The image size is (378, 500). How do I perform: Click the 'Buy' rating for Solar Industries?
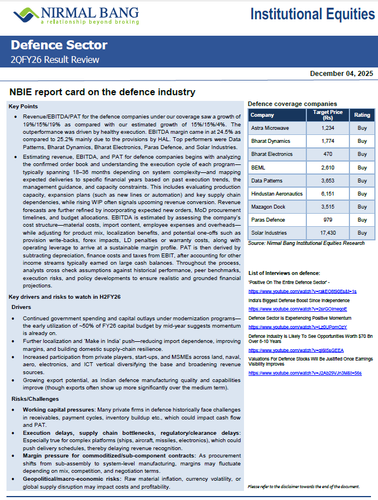362,233
